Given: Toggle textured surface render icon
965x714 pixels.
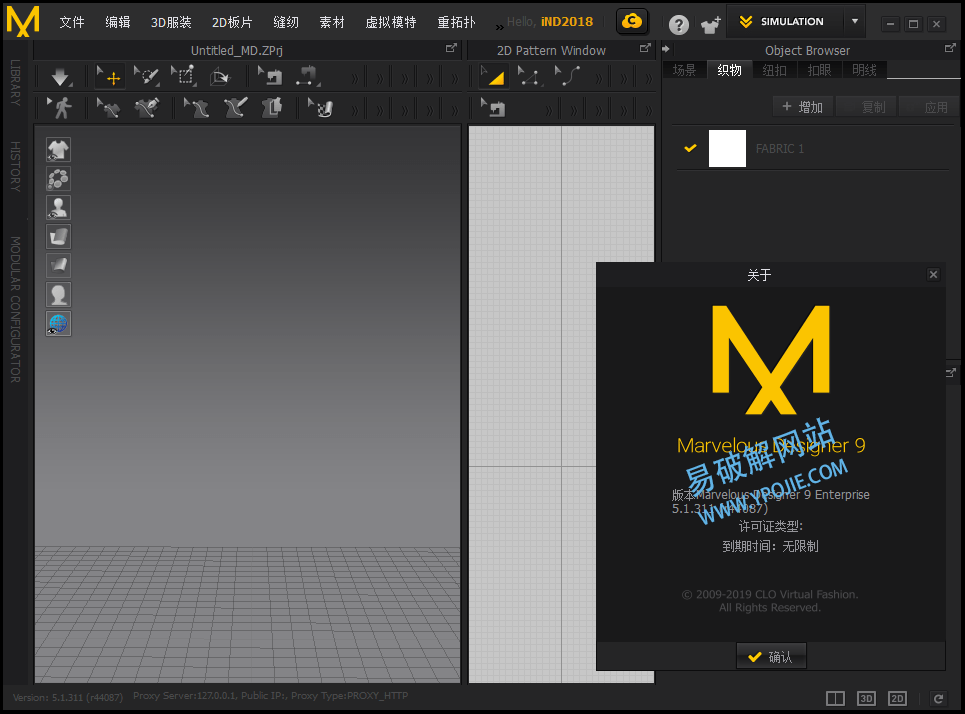Looking at the screenshot, I should click(58, 236).
